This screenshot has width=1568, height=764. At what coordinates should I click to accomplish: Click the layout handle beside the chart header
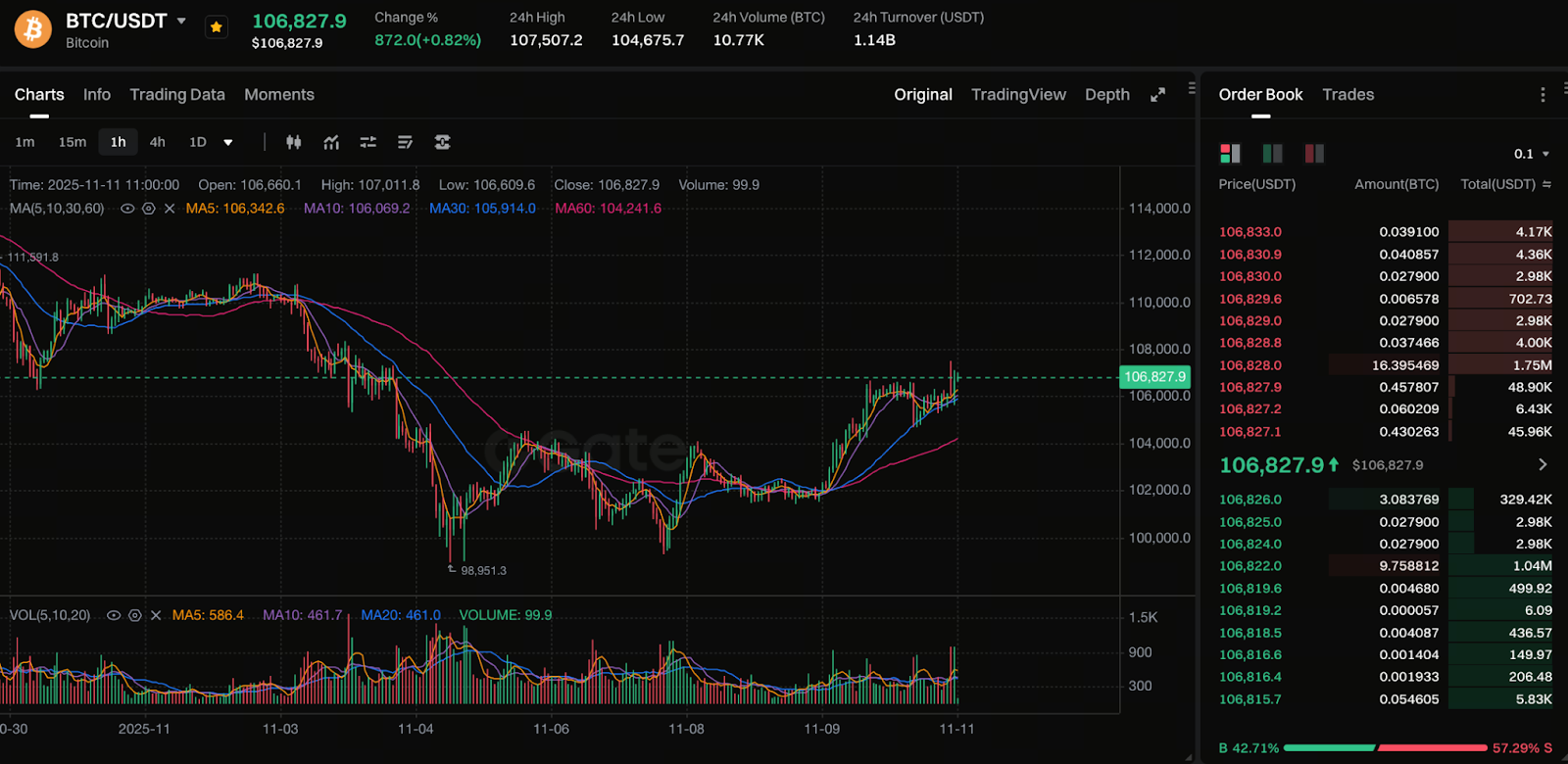[x=1192, y=88]
